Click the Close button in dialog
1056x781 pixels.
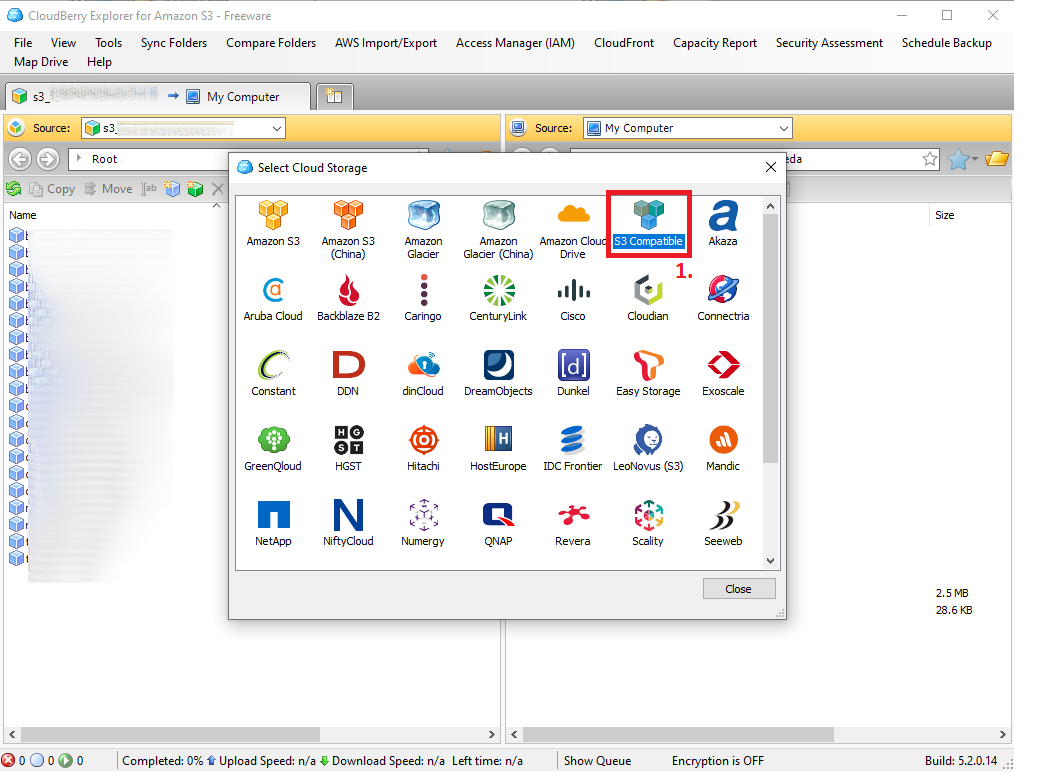tap(738, 589)
